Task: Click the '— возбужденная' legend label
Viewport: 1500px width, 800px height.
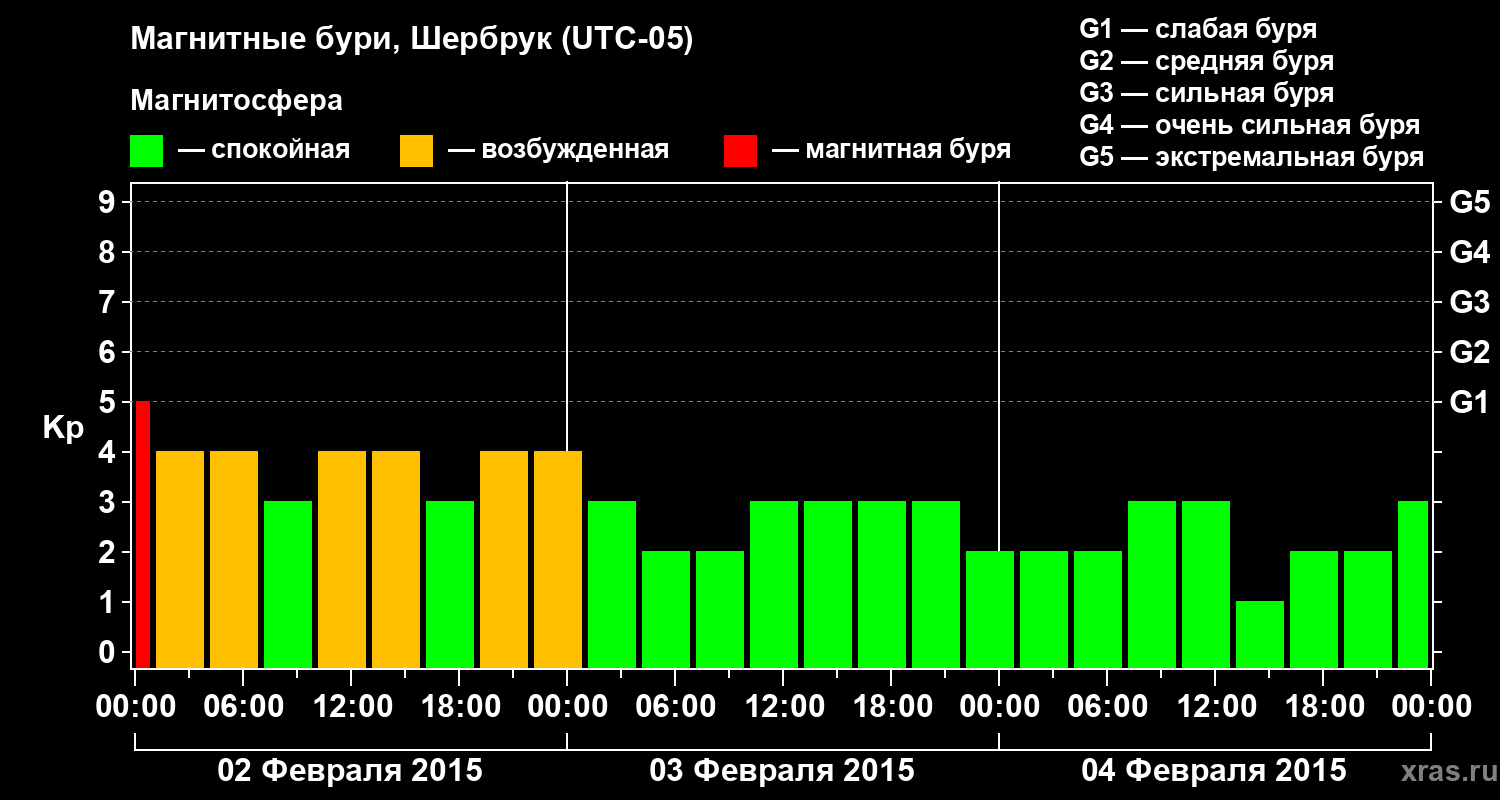Action: tap(558, 150)
